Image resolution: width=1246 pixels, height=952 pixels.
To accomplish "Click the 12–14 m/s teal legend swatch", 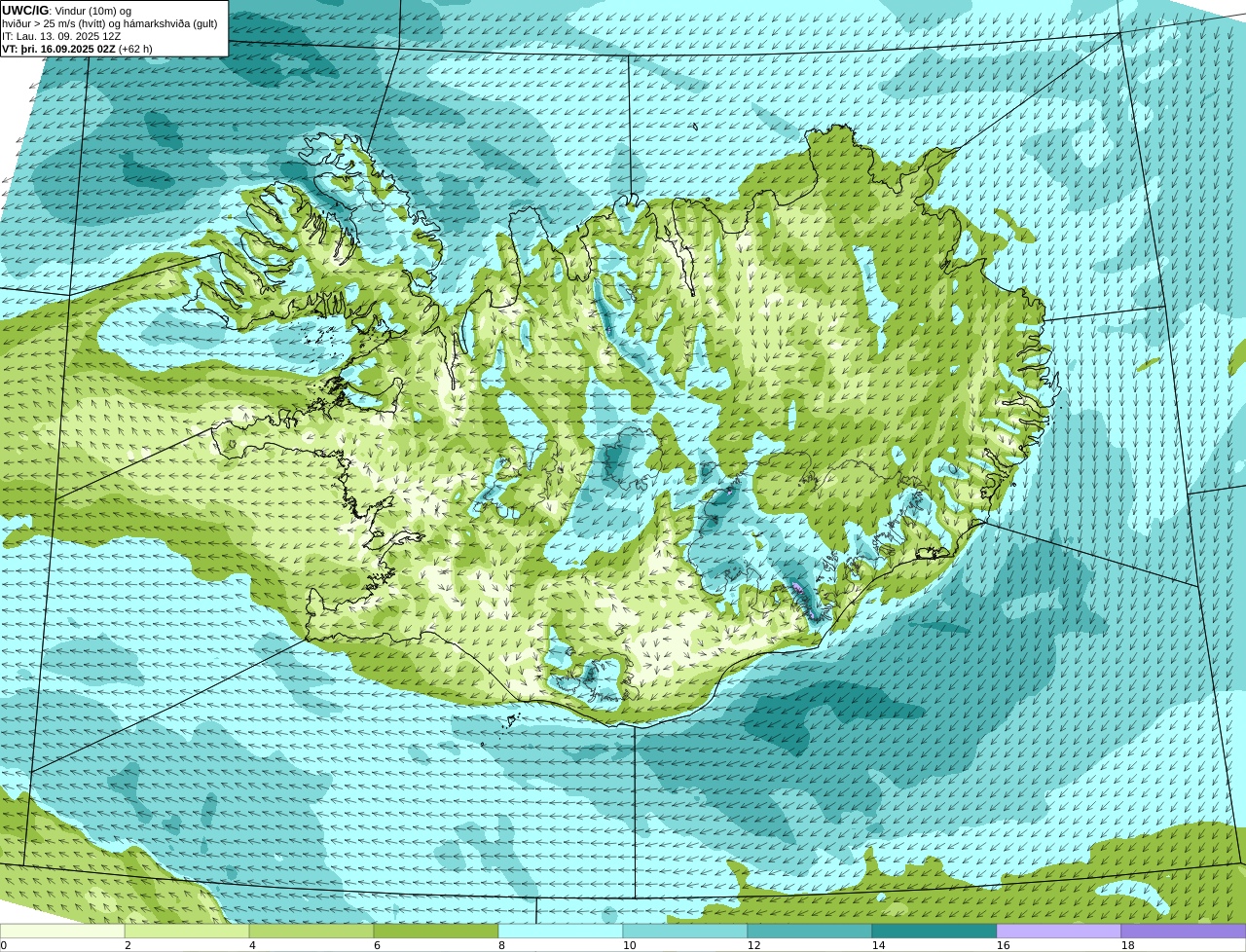I will coord(810,931).
